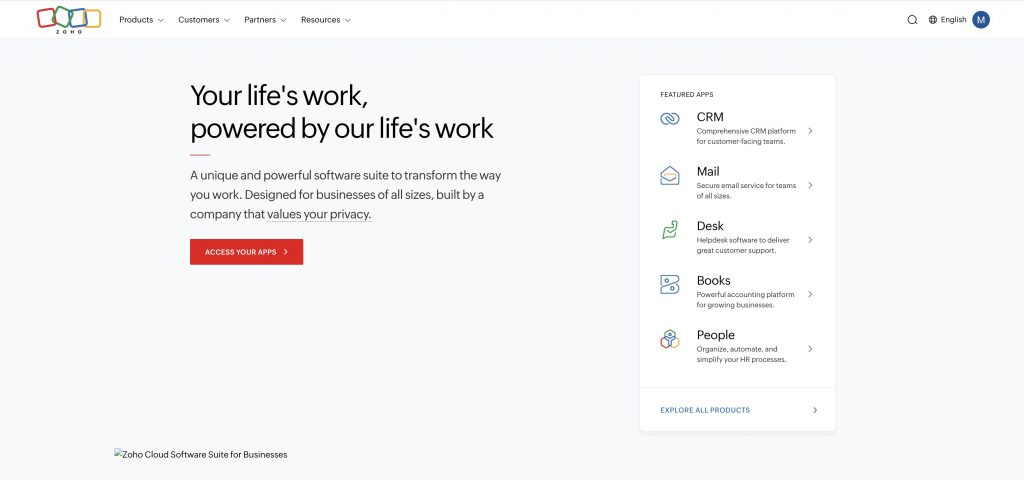This screenshot has height=480, width=1024.
Task: Click the Comprehensive CRM platform description
Action: (x=746, y=136)
